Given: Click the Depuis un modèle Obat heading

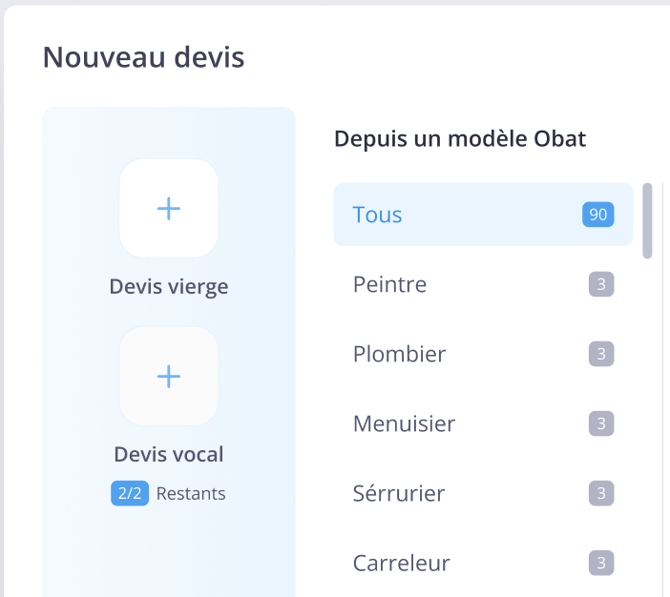Looking at the screenshot, I should point(460,138).
